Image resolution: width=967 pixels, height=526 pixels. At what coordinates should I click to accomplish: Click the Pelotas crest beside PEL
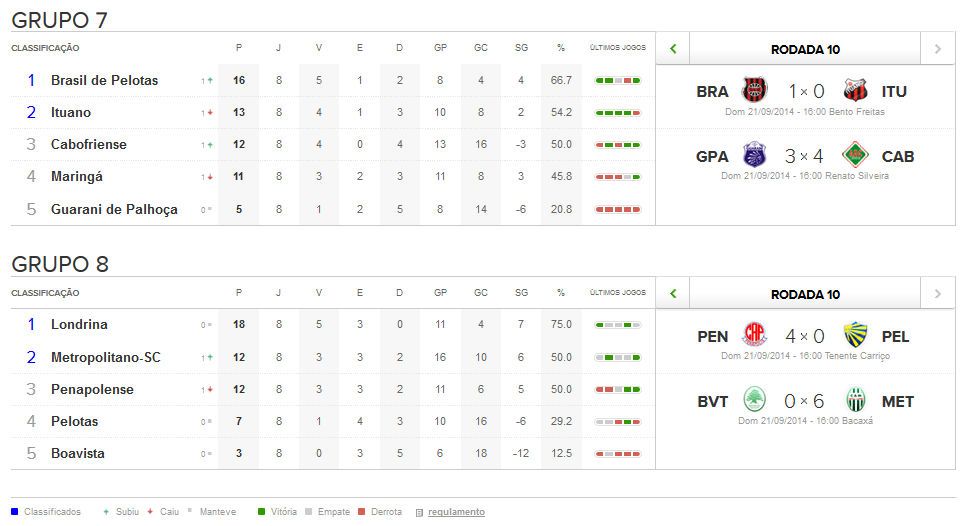pos(854,336)
